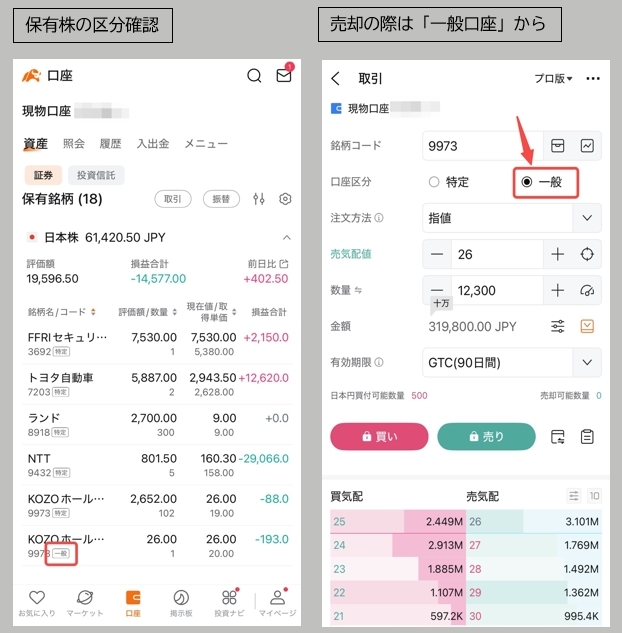The width and height of the screenshot is (622, 633).
Task: Open the プロ版 version dropdown
Action: (x=553, y=79)
